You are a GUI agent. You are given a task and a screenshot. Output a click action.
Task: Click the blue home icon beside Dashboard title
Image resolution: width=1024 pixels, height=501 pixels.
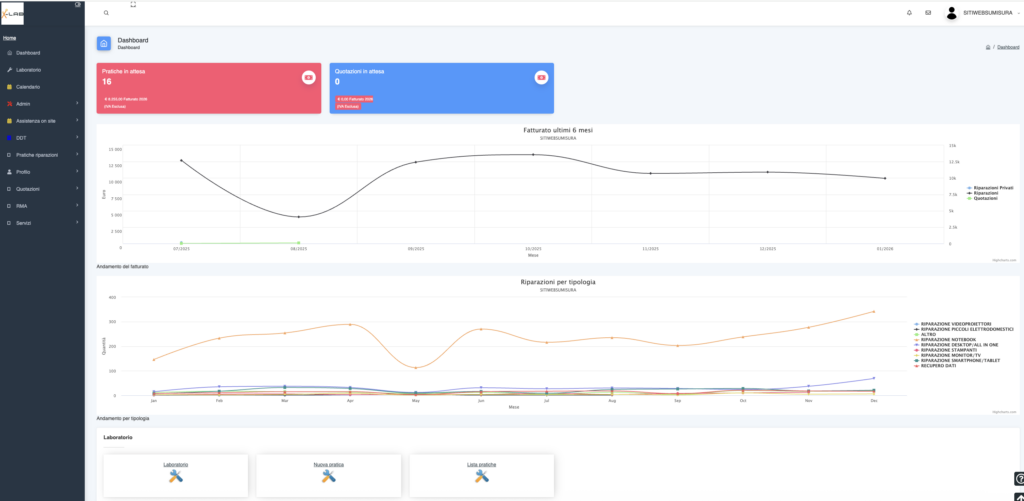tap(104, 43)
